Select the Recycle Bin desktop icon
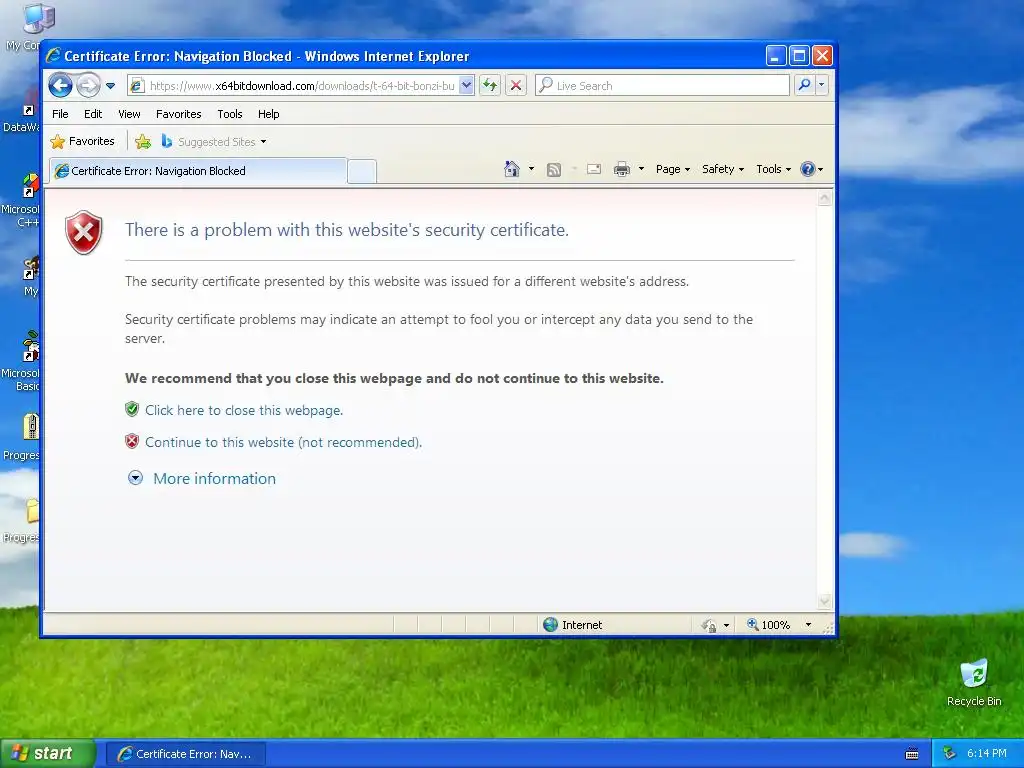Image resolution: width=1024 pixels, height=768 pixels. click(974, 683)
